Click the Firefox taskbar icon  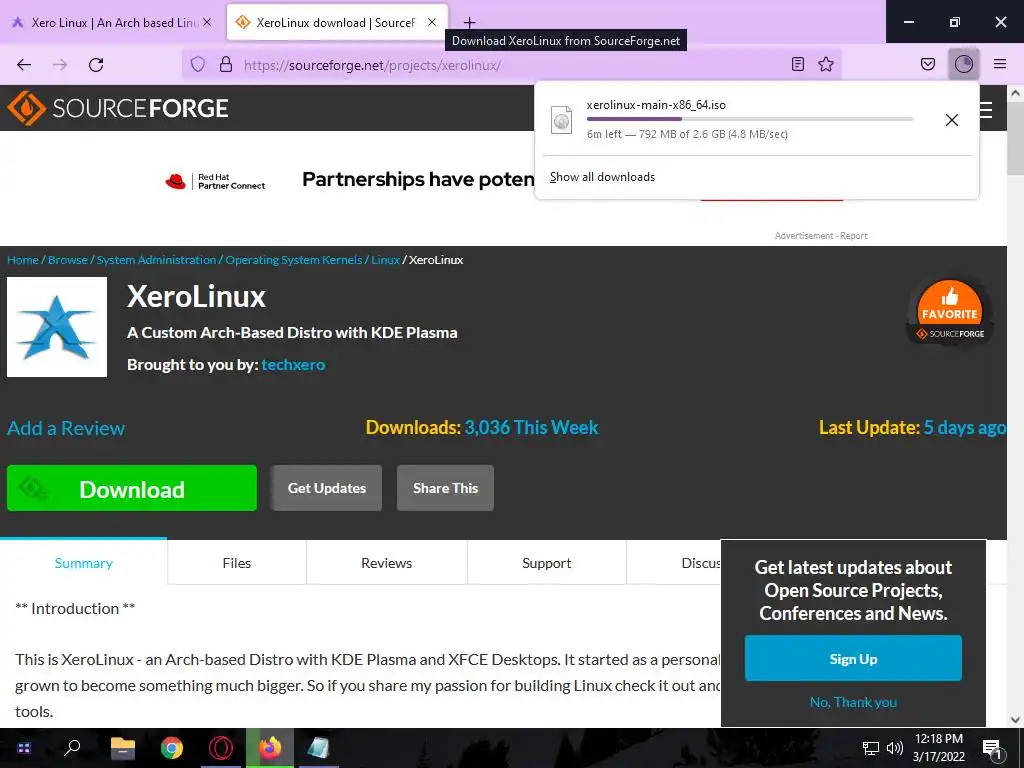(270, 748)
